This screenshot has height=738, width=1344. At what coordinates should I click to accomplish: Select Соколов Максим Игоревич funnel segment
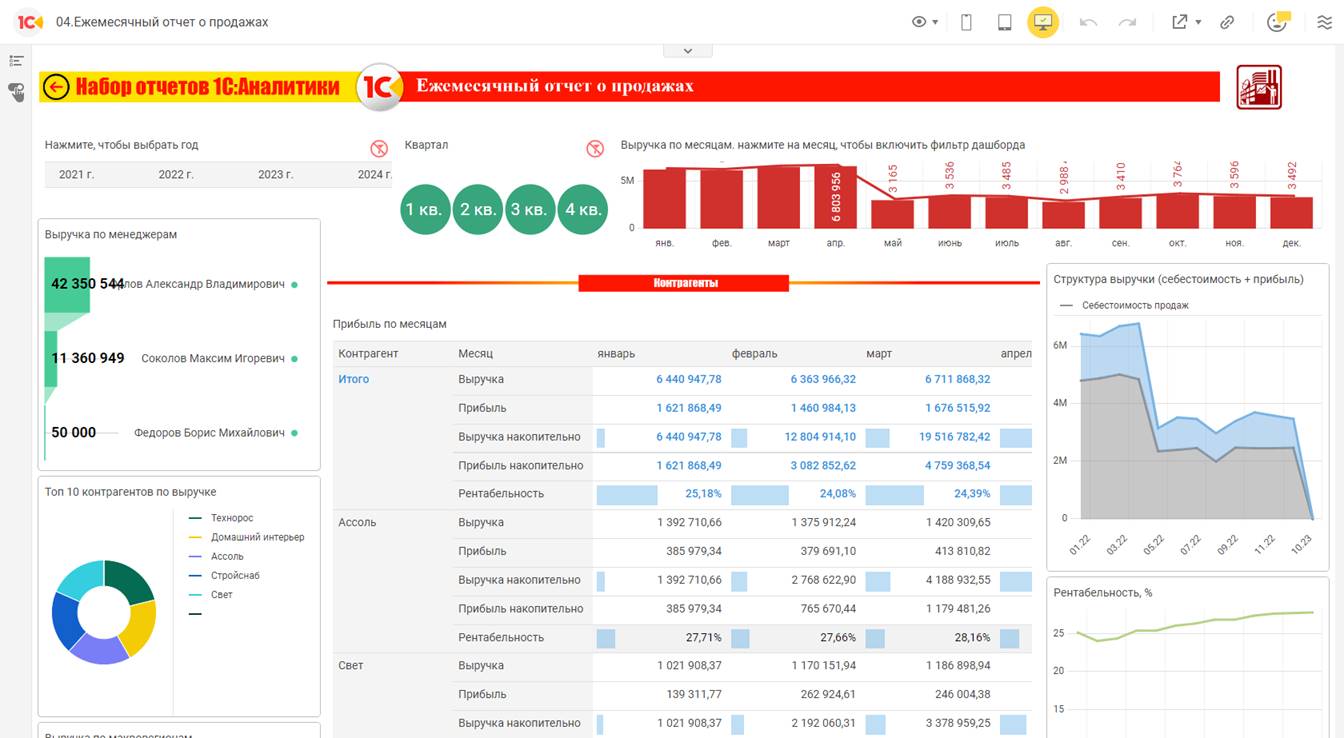[x=50, y=358]
